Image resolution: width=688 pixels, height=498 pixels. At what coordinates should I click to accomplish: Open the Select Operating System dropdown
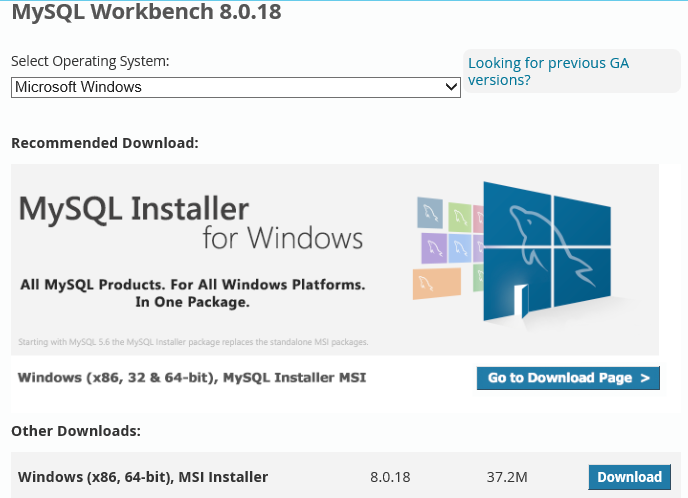[x=236, y=87]
